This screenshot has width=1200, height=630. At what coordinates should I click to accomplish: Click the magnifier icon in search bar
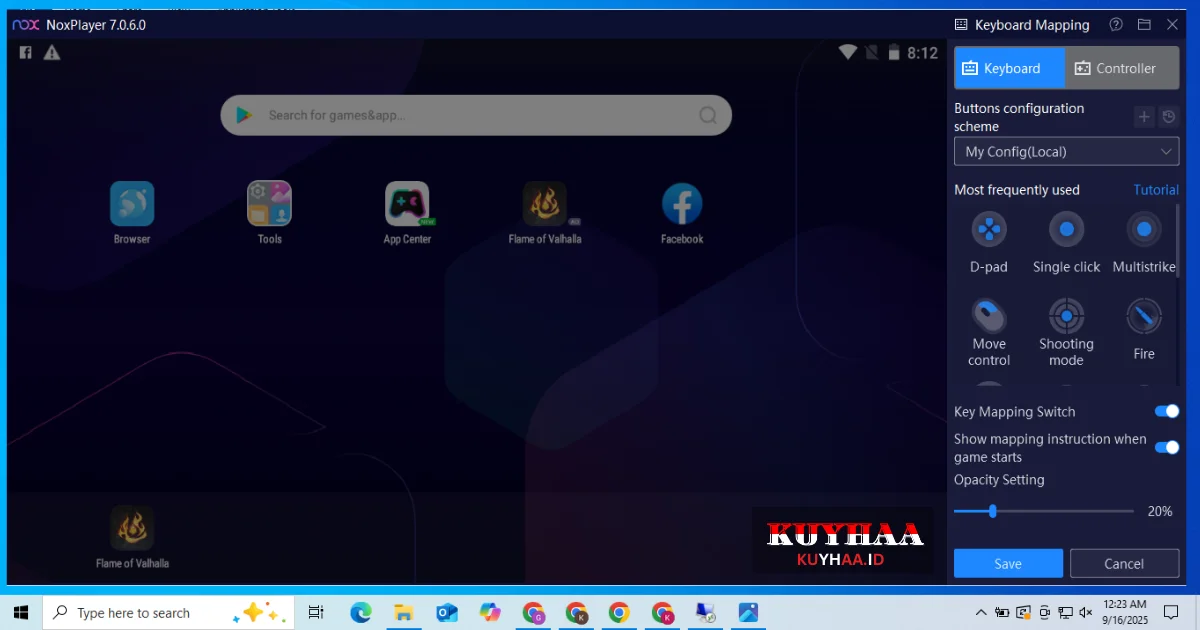[708, 115]
